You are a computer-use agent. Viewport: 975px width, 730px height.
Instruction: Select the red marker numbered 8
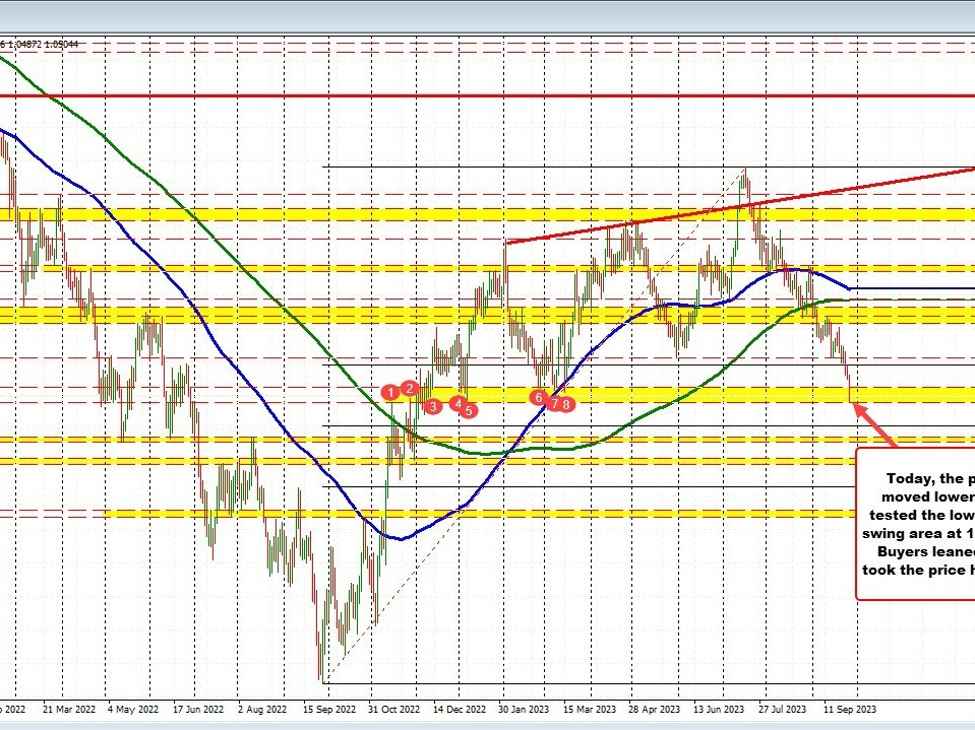pos(567,404)
